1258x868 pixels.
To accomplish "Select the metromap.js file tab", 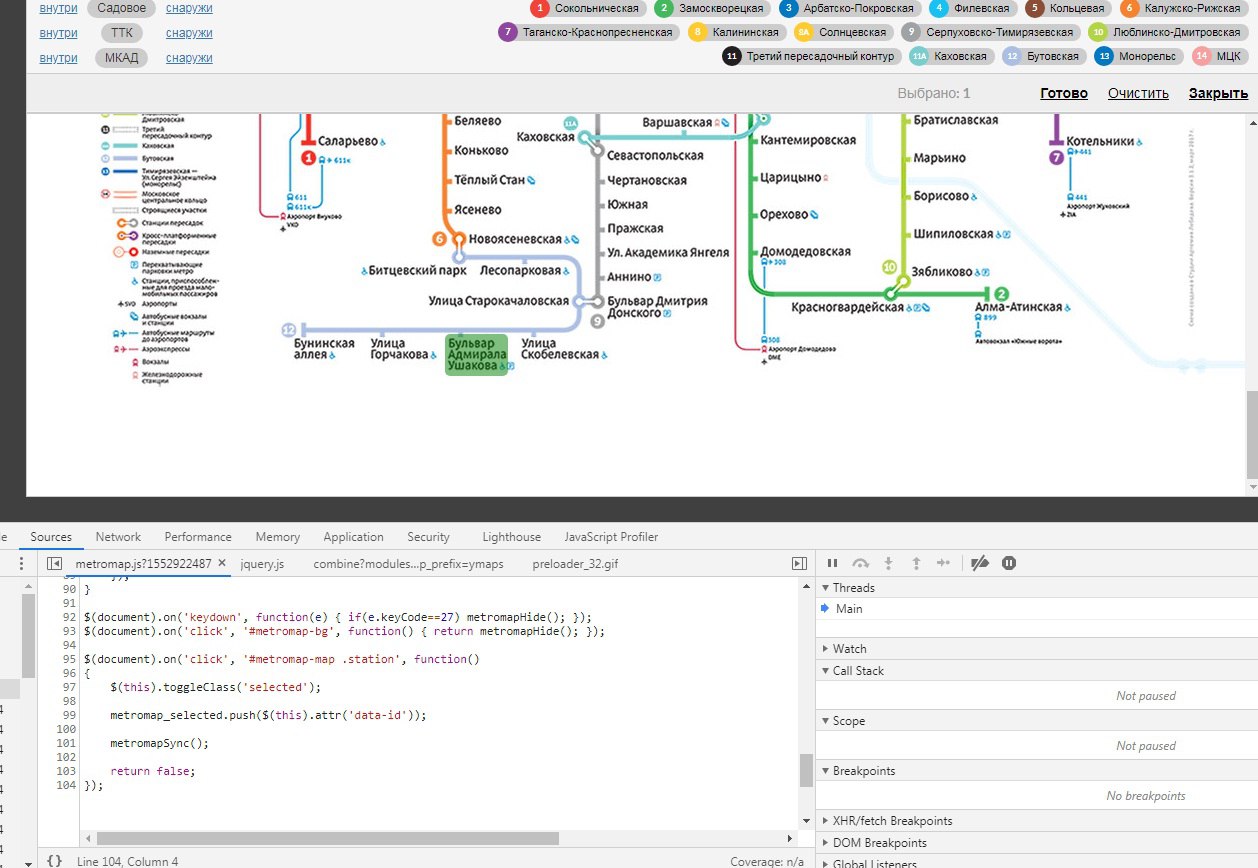I will point(143,564).
